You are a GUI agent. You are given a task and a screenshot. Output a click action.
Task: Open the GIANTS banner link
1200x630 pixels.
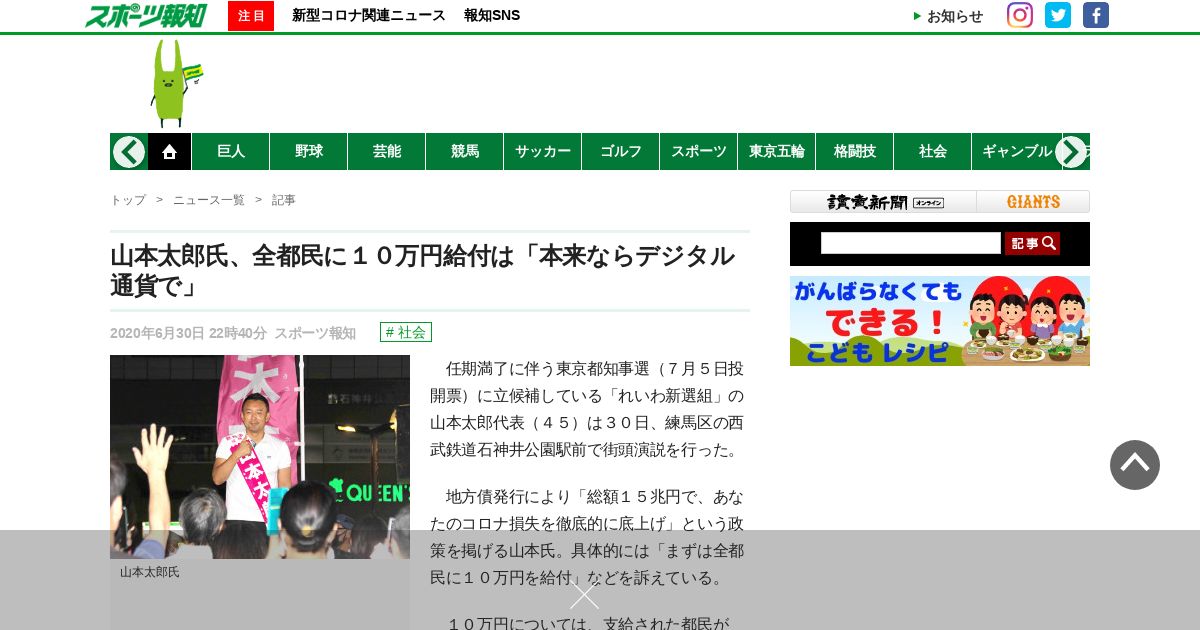1033,202
